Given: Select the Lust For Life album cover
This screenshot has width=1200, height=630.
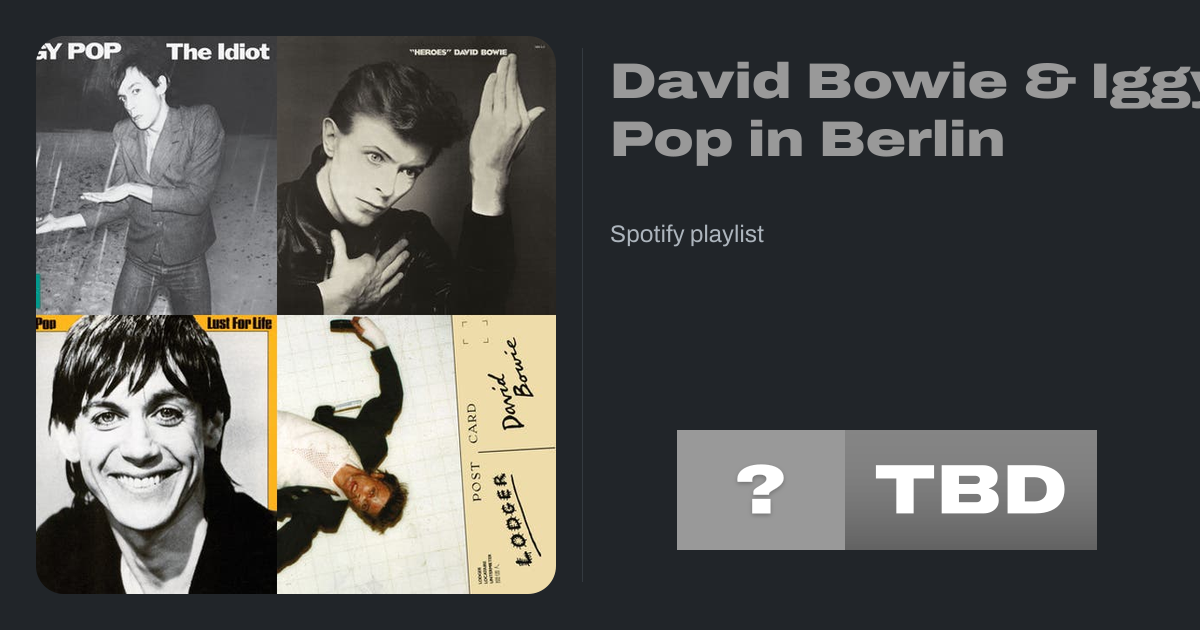Looking at the screenshot, I should [156, 455].
